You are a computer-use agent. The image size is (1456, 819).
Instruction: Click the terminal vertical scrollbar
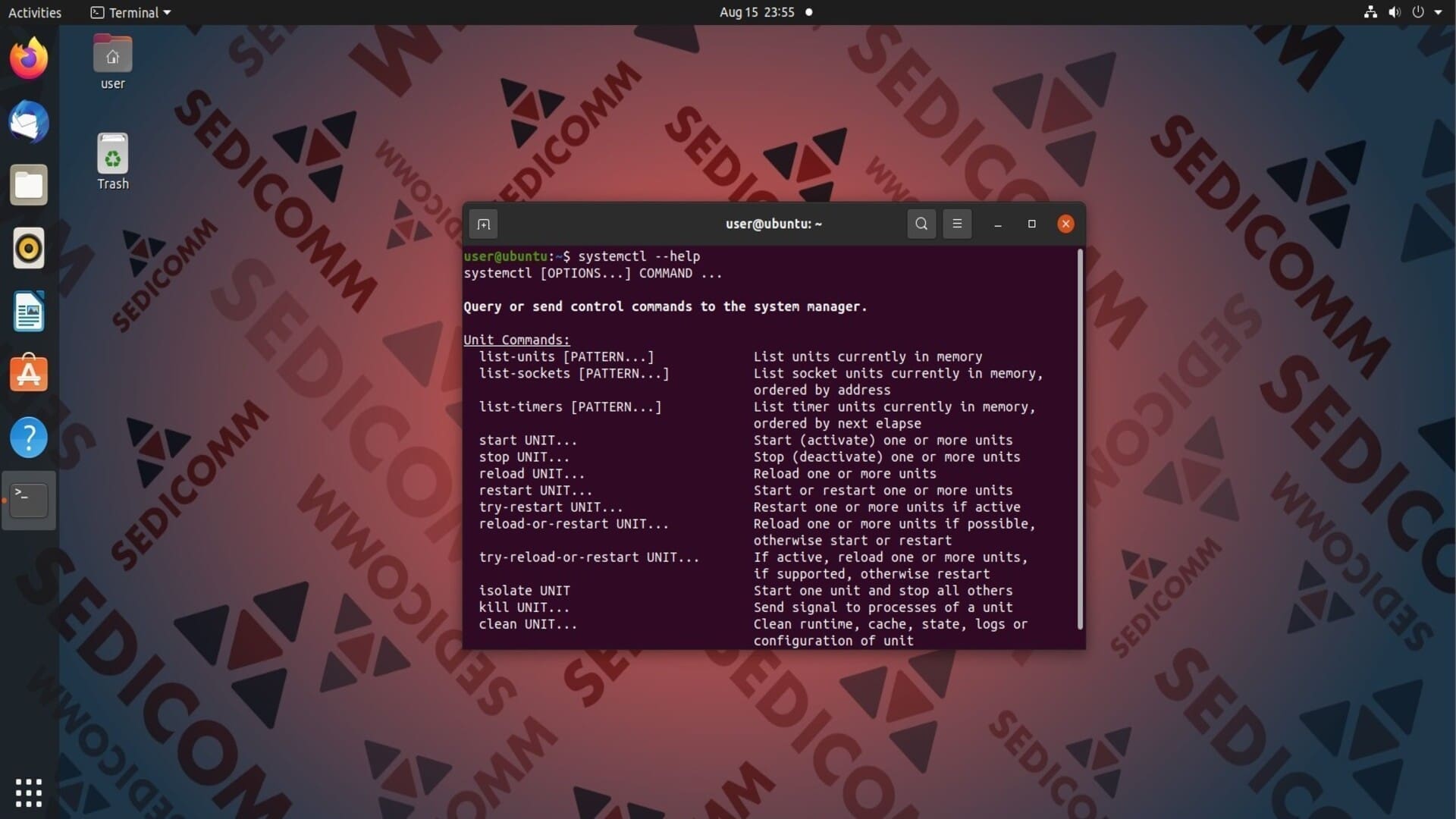tap(1080, 440)
